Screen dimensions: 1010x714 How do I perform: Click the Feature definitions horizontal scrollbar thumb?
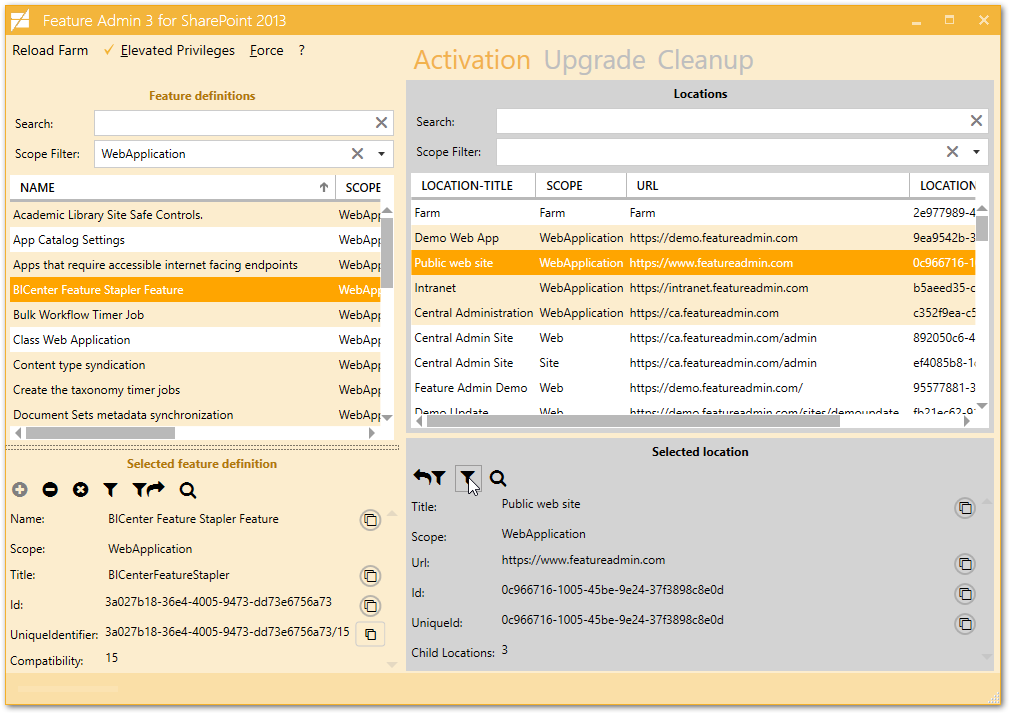tap(100, 433)
